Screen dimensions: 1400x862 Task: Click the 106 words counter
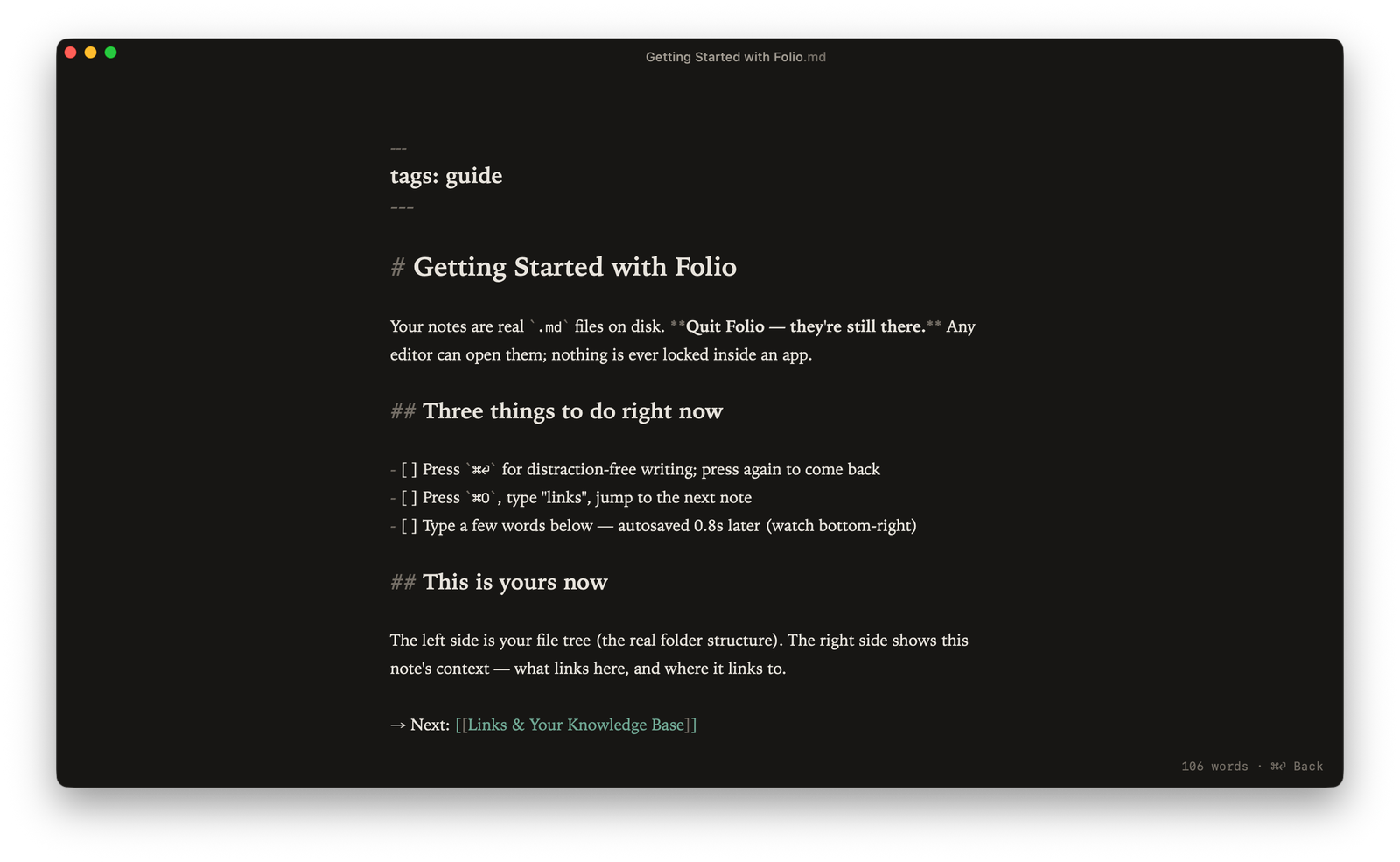1214,767
